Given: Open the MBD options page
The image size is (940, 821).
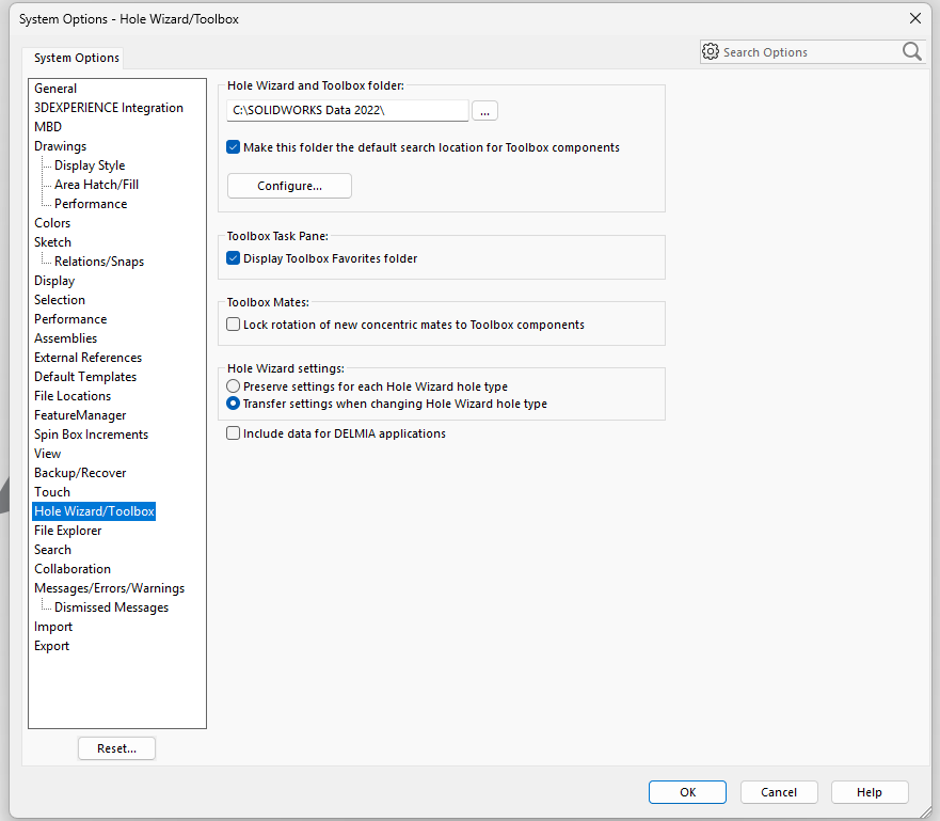Looking at the screenshot, I should pos(48,127).
